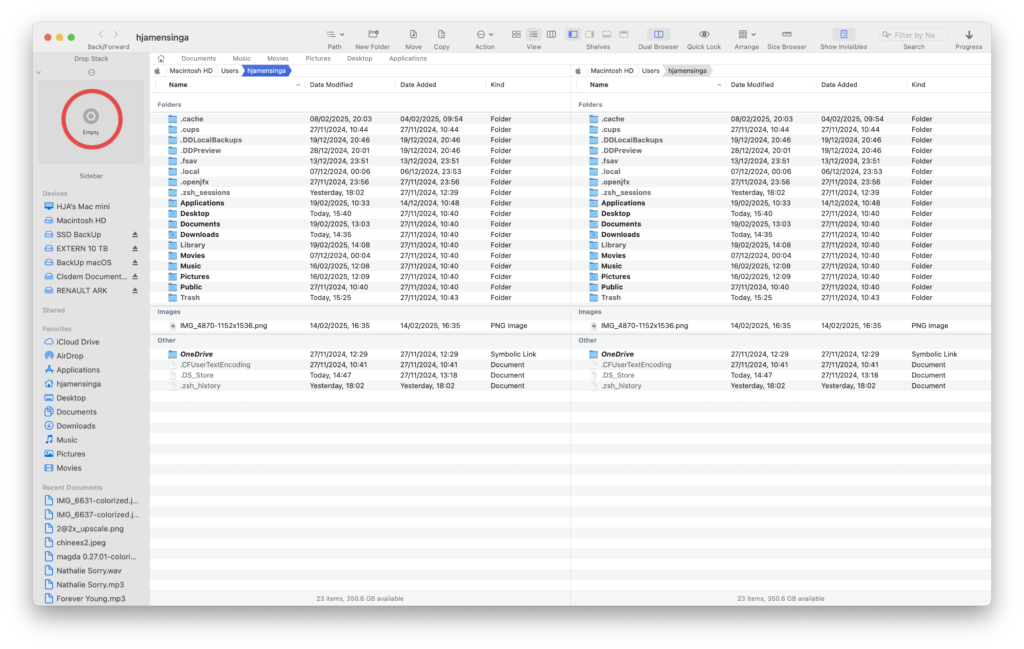Click Macintosh HD in right pane path bar
Screen dimensions: 1024x649
[612, 71]
